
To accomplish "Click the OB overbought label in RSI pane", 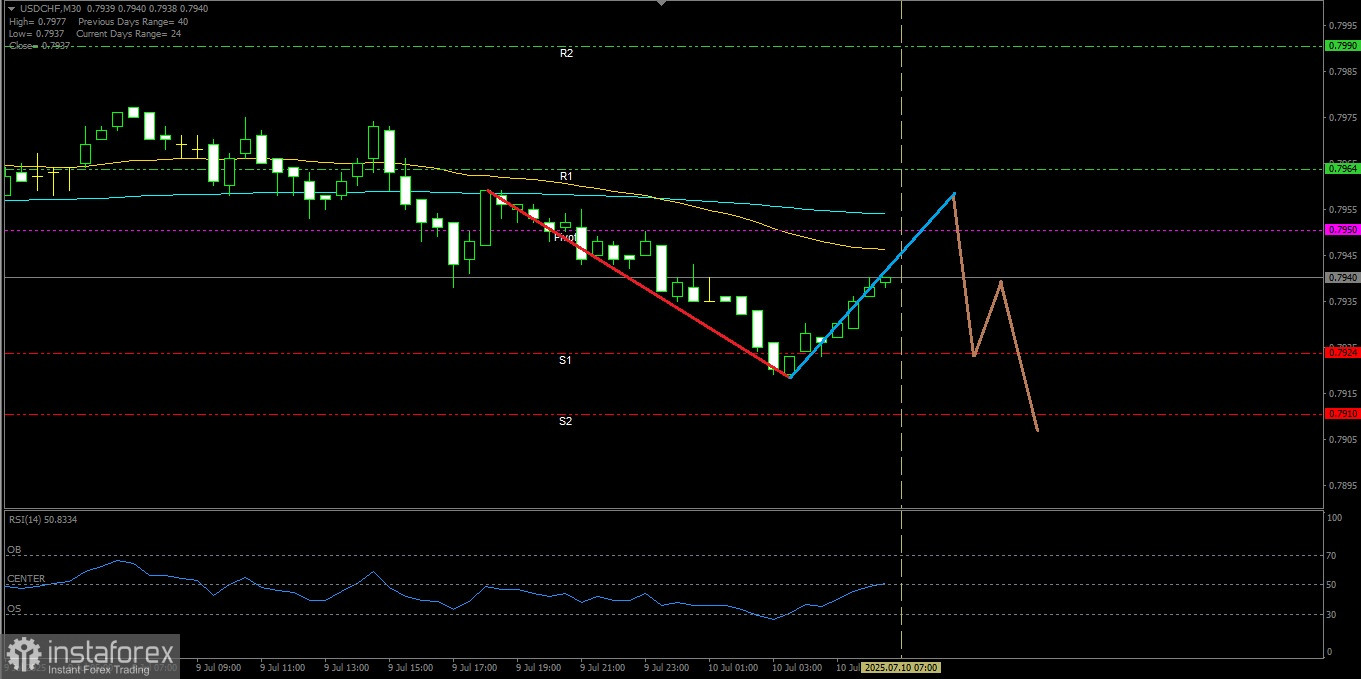I will pos(14,550).
